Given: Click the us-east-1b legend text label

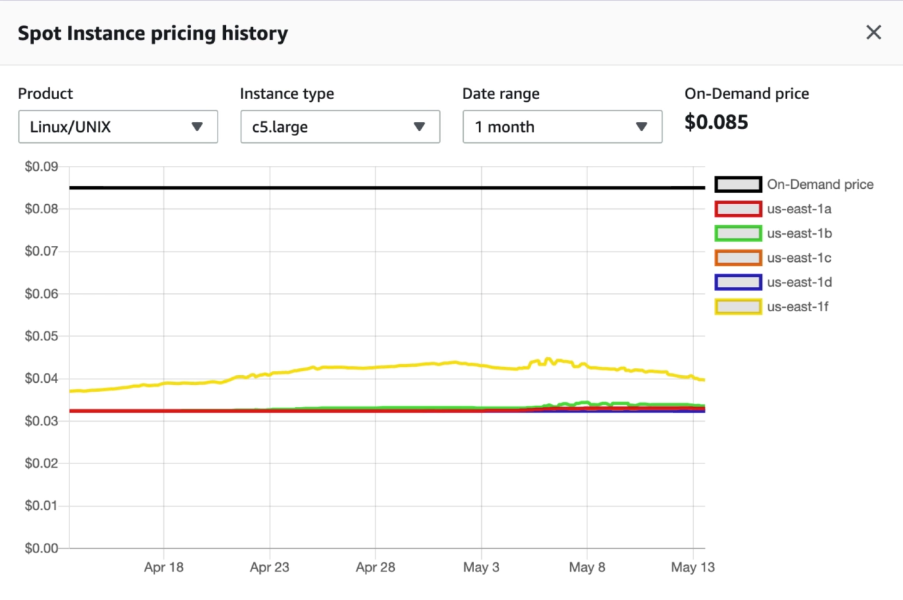Looking at the screenshot, I should point(799,233).
